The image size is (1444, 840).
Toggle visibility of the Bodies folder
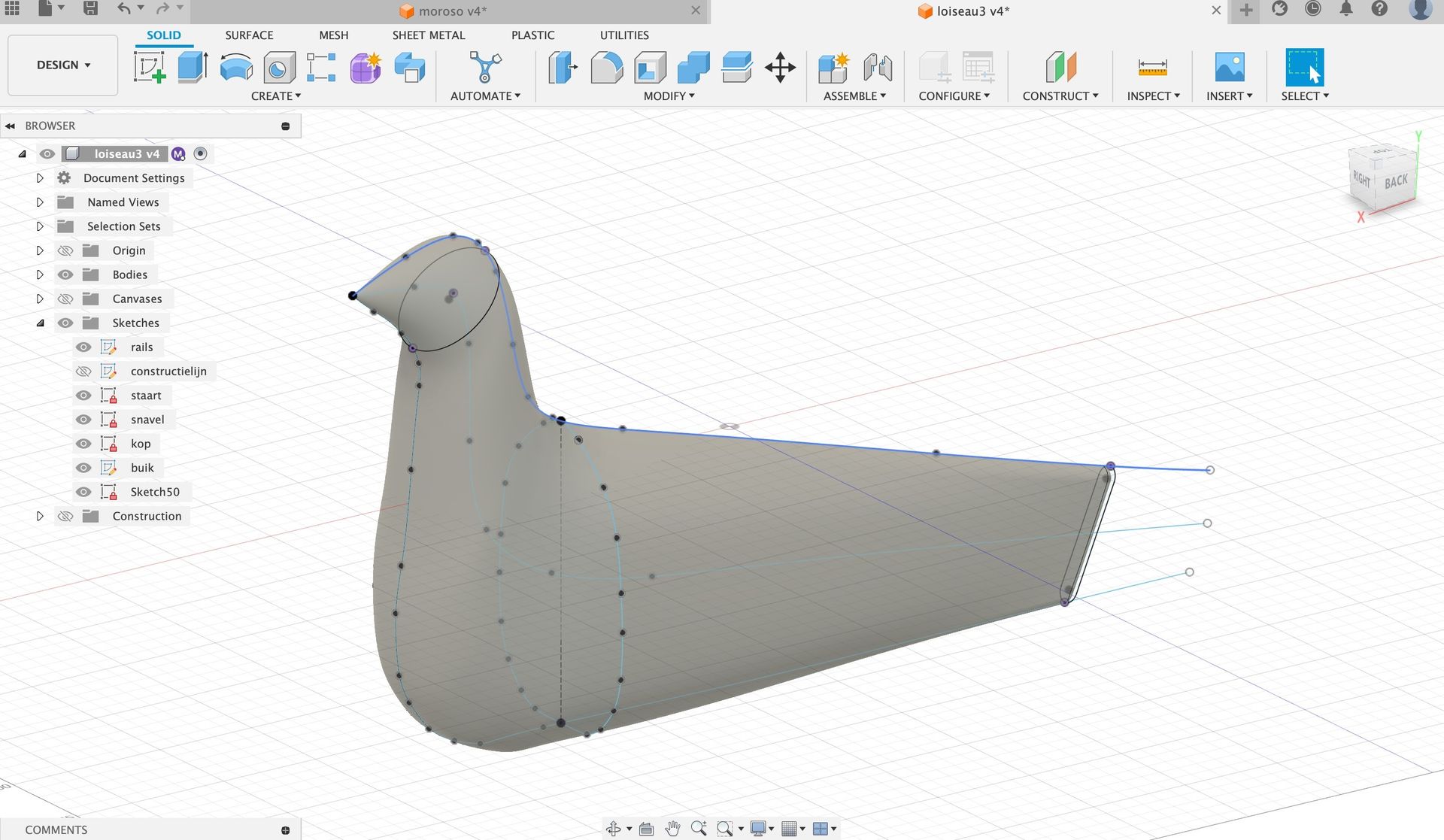pos(65,275)
